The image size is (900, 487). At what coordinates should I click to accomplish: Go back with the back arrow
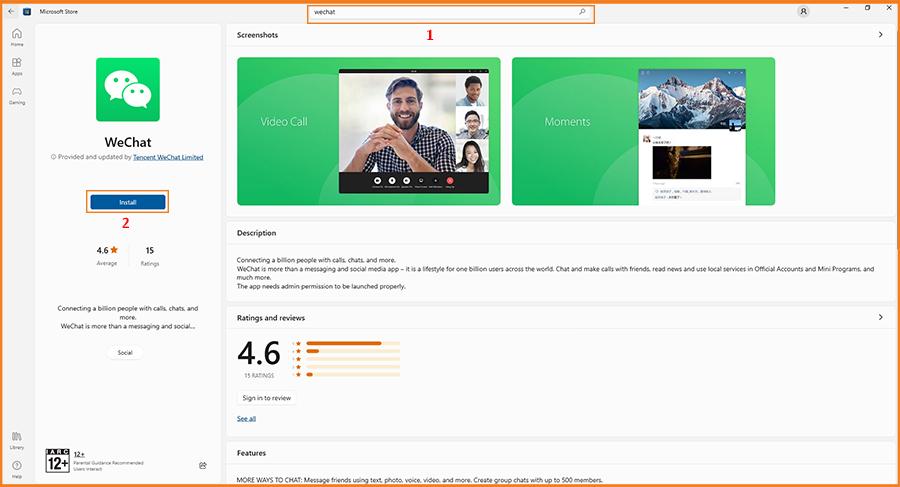(11, 11)
